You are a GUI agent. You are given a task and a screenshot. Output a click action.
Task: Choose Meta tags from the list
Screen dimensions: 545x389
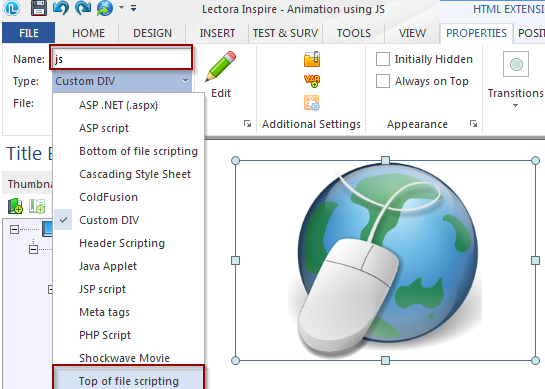click(128, 312)
